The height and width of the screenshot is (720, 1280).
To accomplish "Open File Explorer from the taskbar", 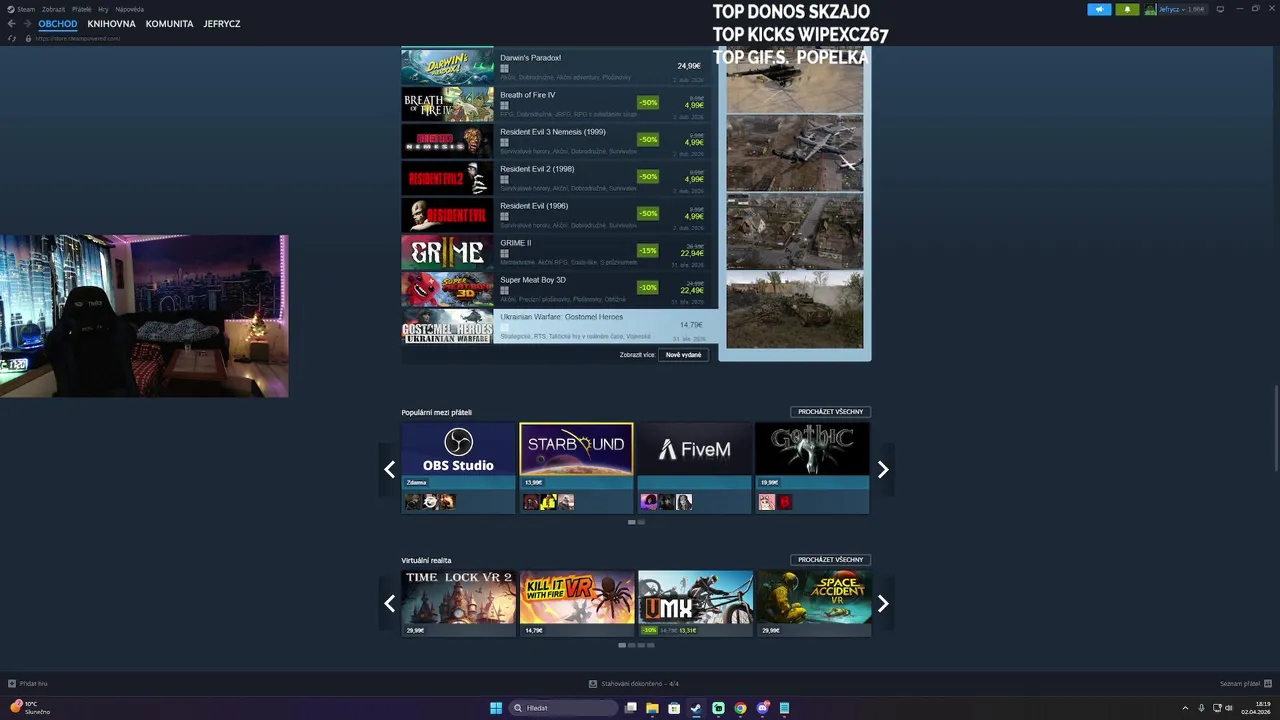I will [x=652, y=708].
